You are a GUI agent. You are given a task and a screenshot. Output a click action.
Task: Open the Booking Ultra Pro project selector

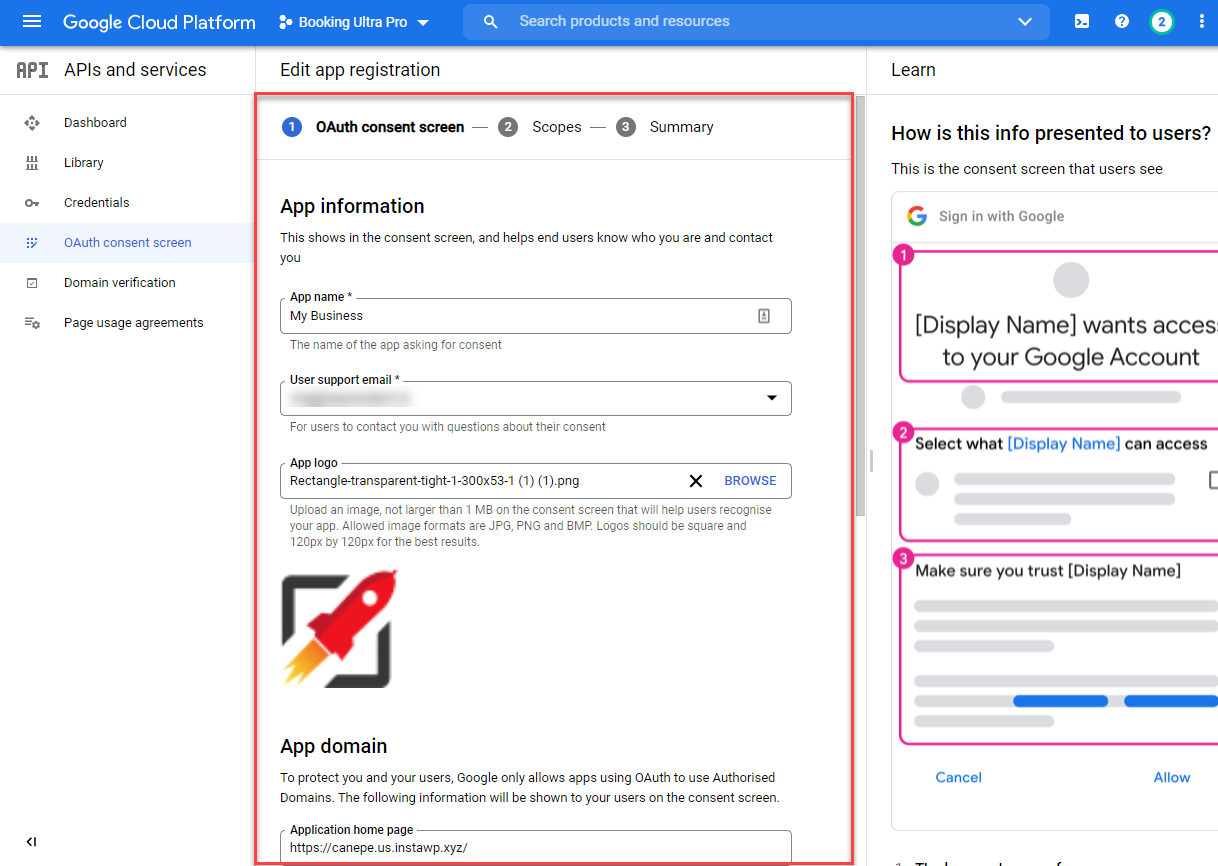click(354, 22)
